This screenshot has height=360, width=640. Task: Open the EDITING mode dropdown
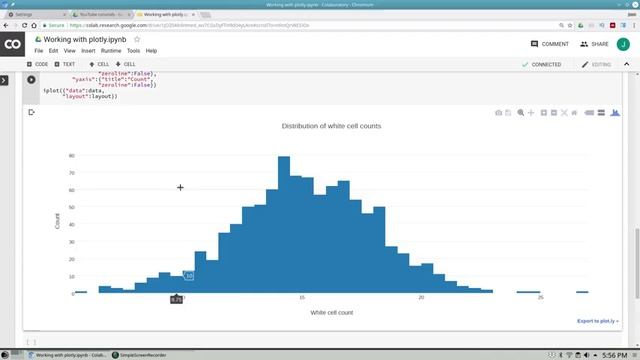(x=596, y=64)
